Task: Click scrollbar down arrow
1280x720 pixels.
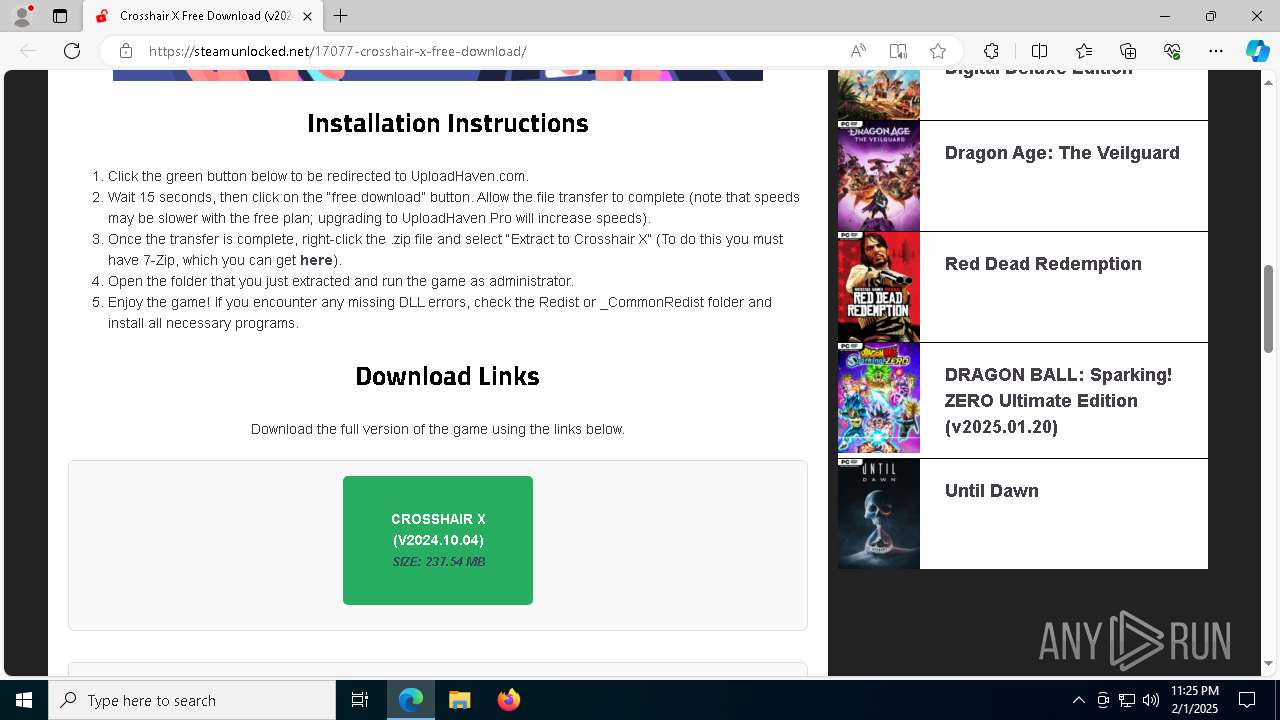Action: [1269, 663]
